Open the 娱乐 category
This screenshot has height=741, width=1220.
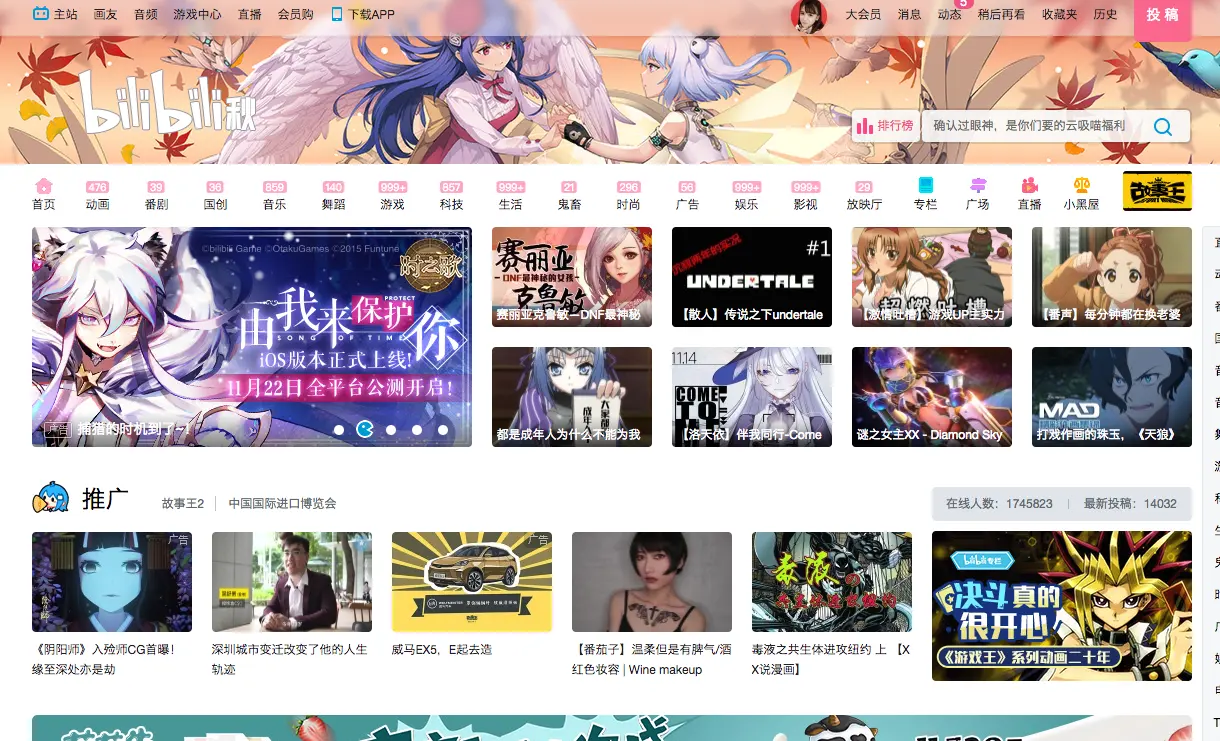pos(746,196)
